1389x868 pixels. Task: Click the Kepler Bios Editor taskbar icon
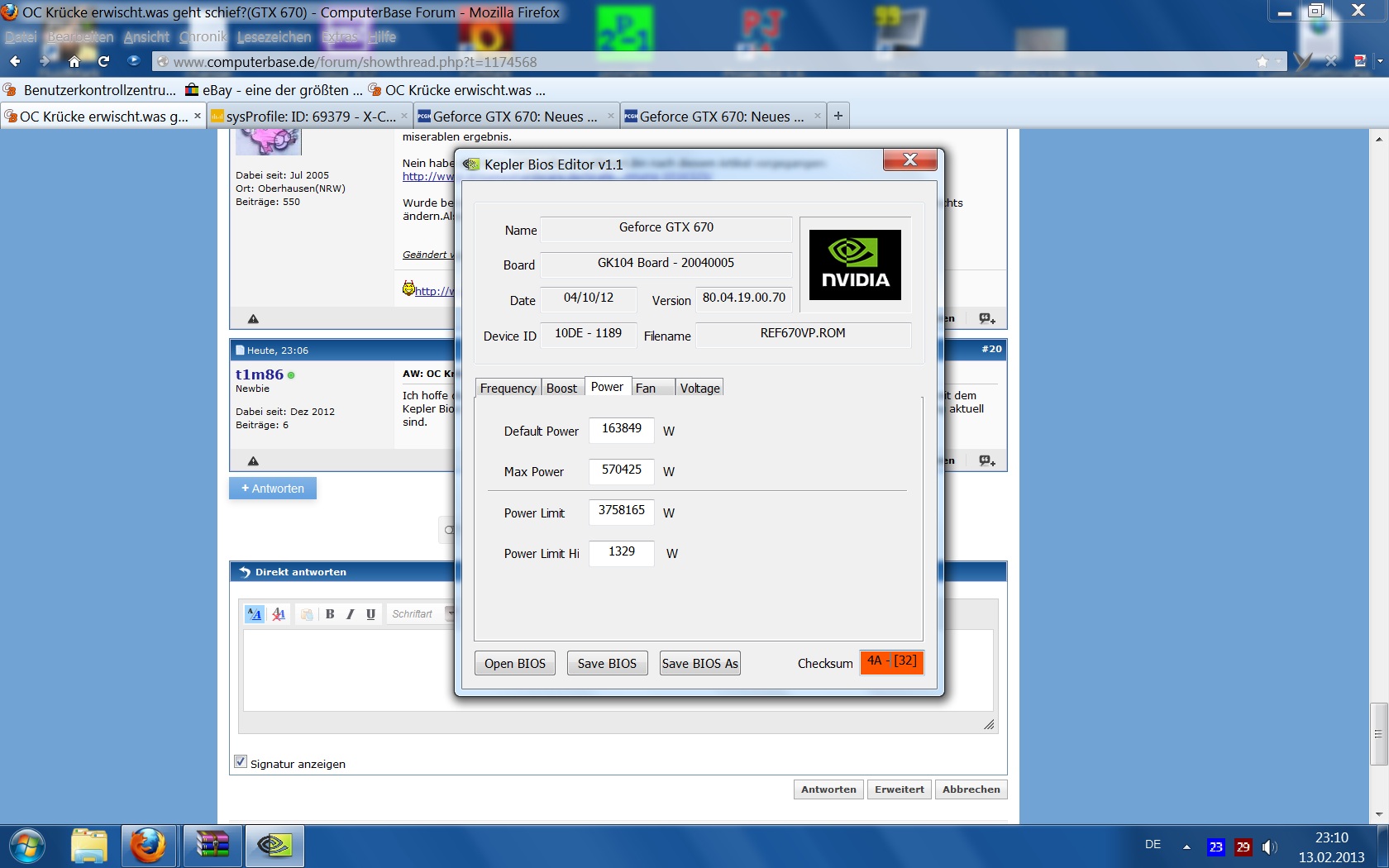[x=274, y=847]
